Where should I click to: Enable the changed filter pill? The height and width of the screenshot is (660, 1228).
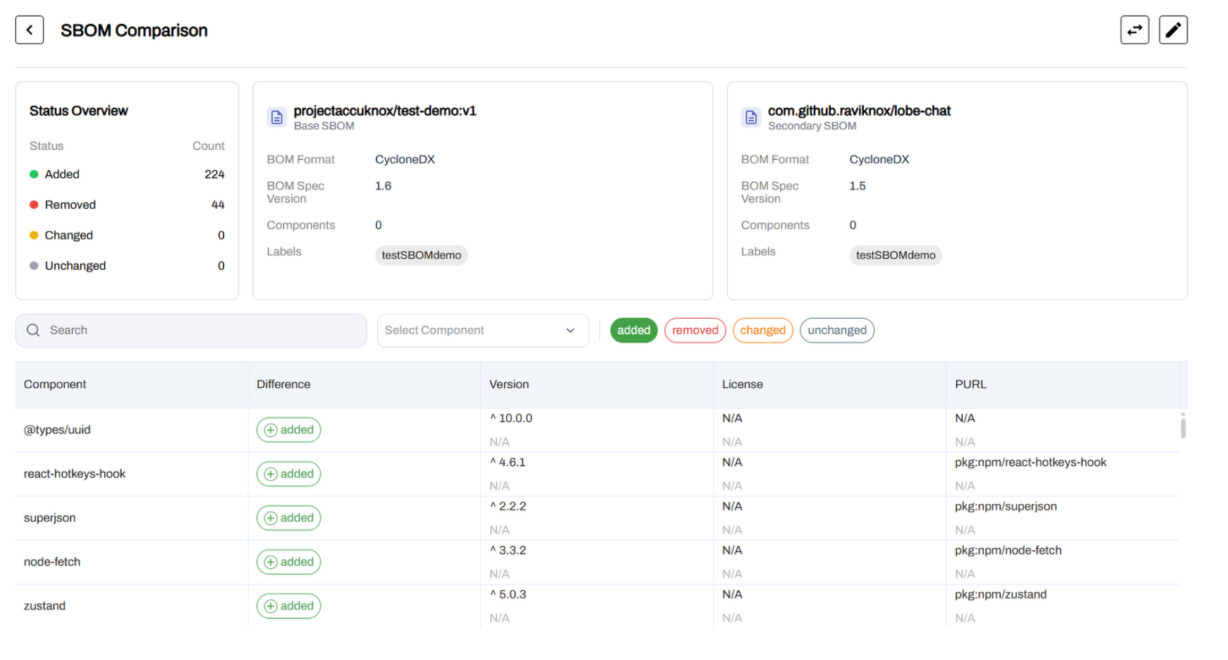[x=763, y=329]
